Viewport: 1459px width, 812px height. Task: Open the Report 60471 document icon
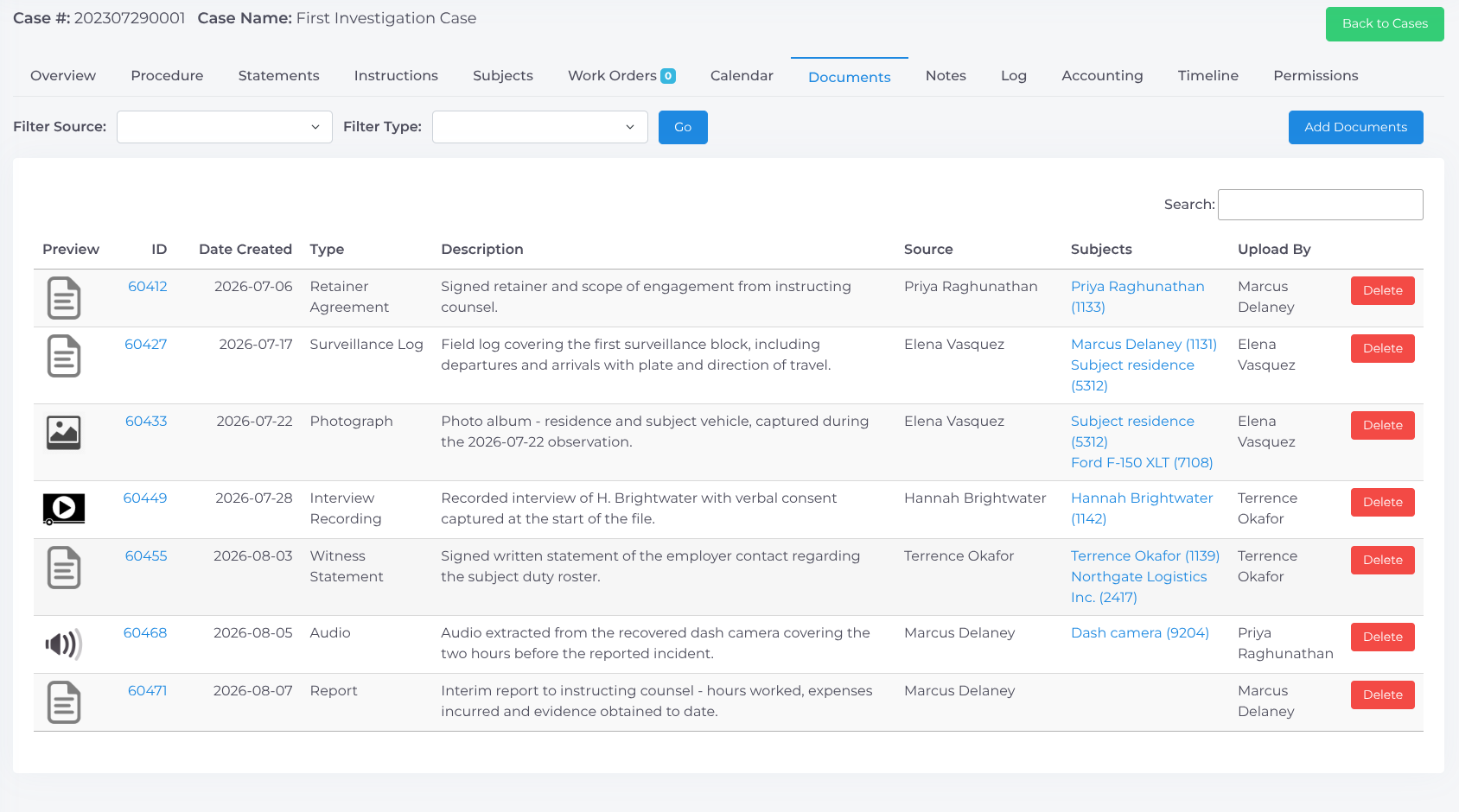point(64,702)
